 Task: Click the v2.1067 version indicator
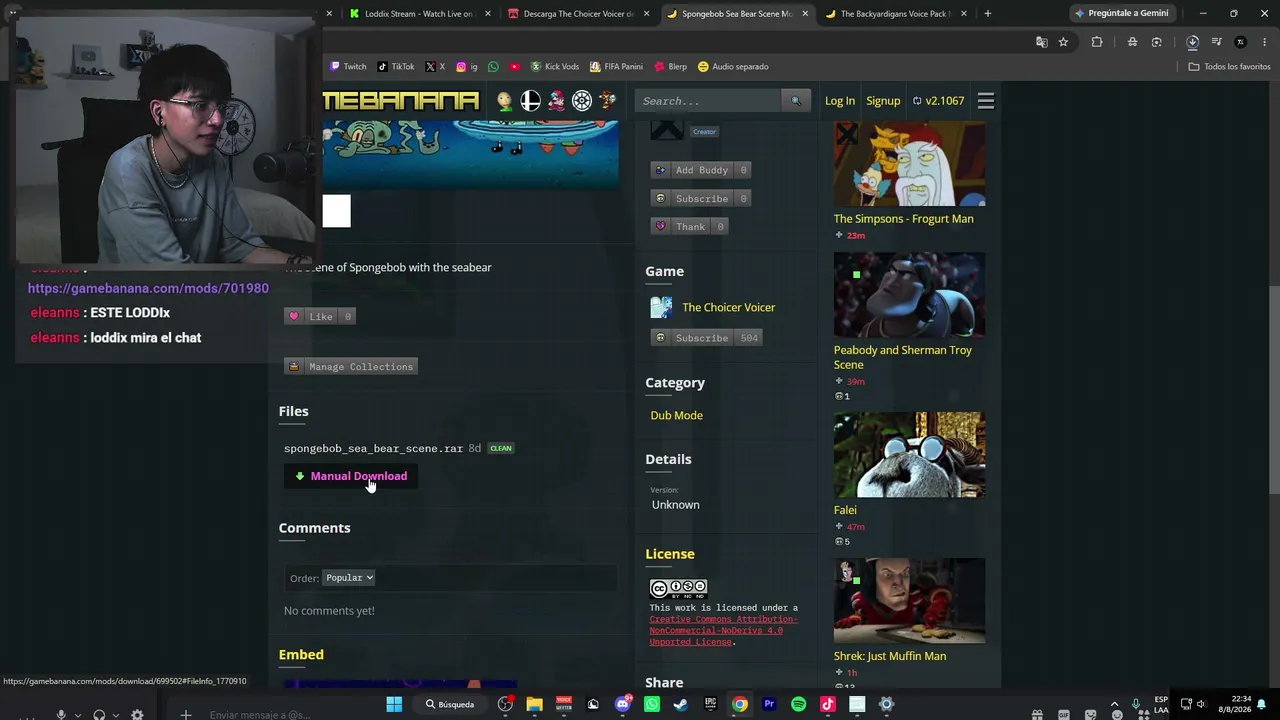(938, 101)
